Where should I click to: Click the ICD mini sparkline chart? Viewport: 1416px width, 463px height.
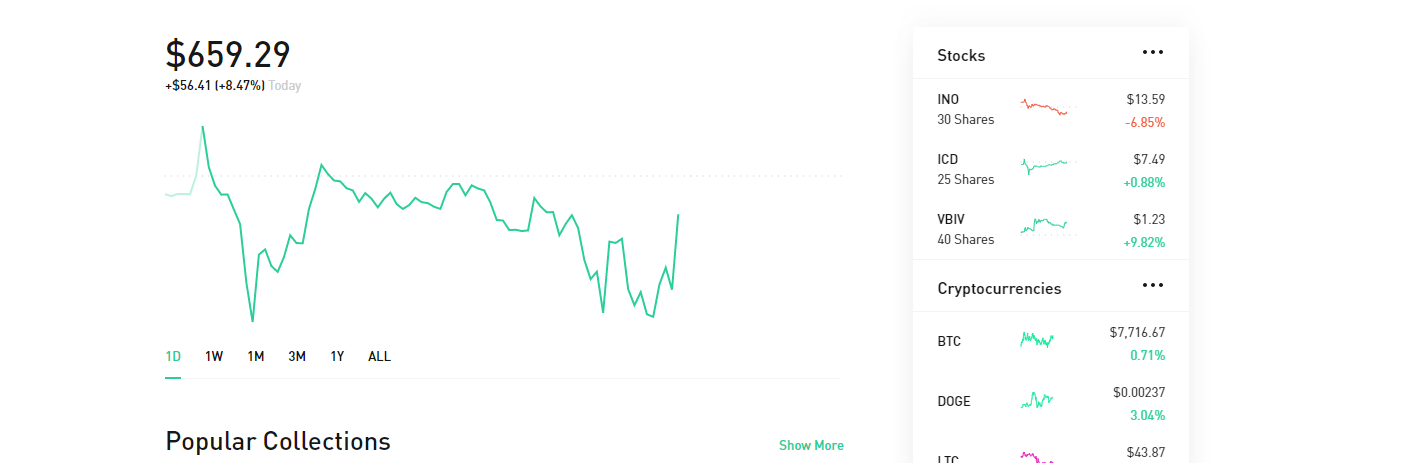pos(1045,165)
